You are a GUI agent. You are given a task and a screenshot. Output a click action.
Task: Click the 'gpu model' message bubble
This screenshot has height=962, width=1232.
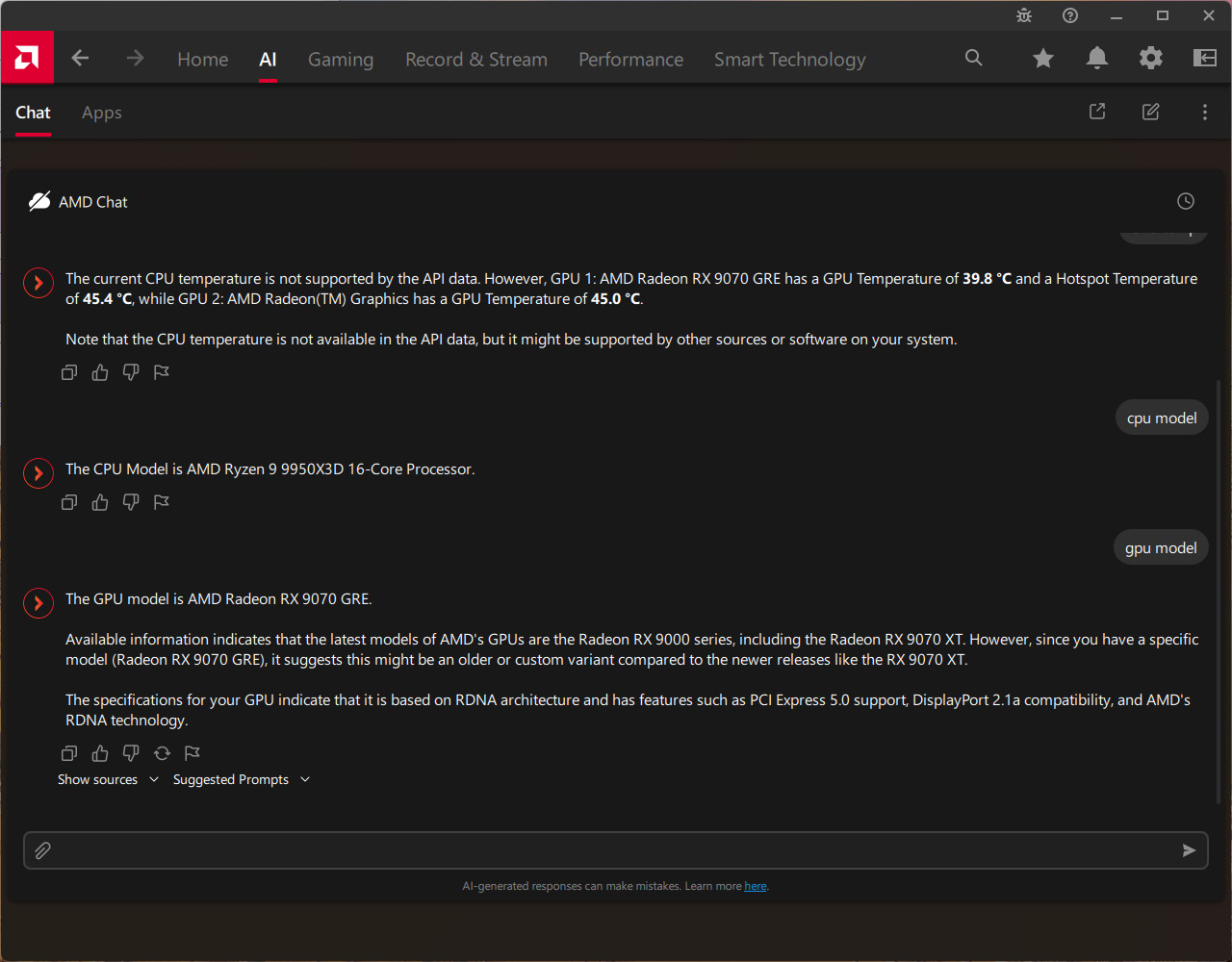click(1161, 547)
